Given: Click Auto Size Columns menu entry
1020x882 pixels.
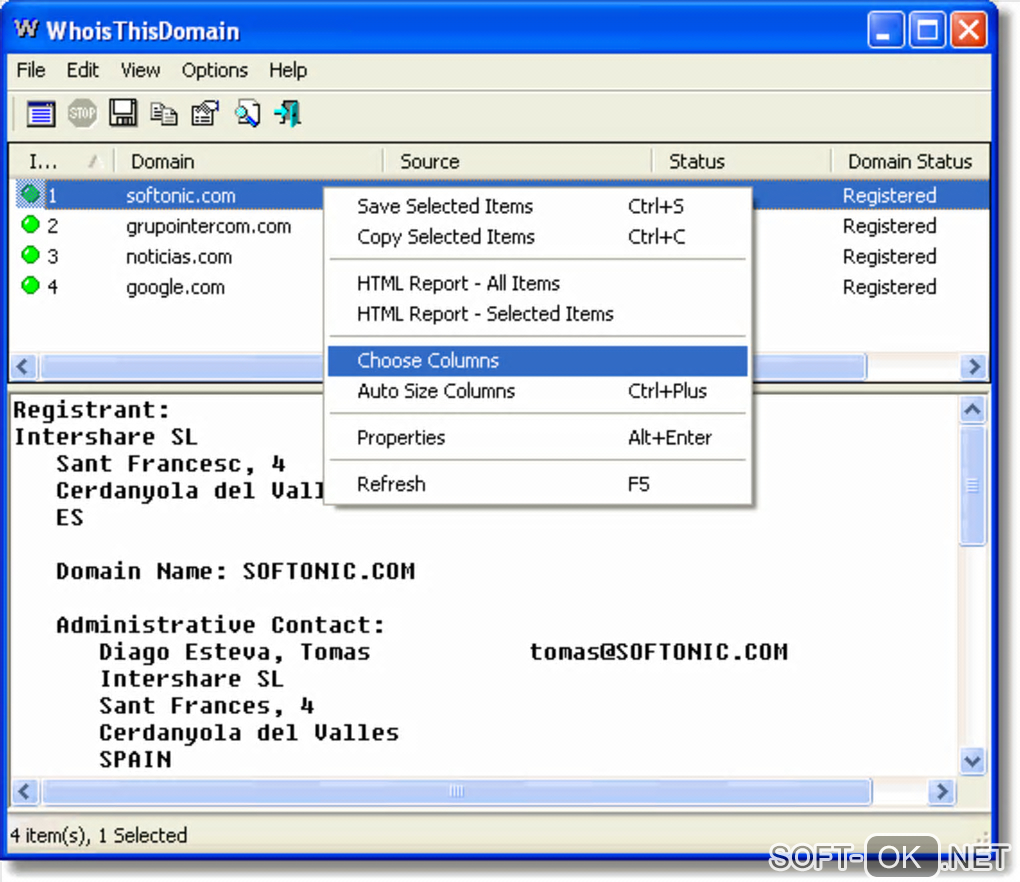Looking at the screenshot, I should 537,391.
